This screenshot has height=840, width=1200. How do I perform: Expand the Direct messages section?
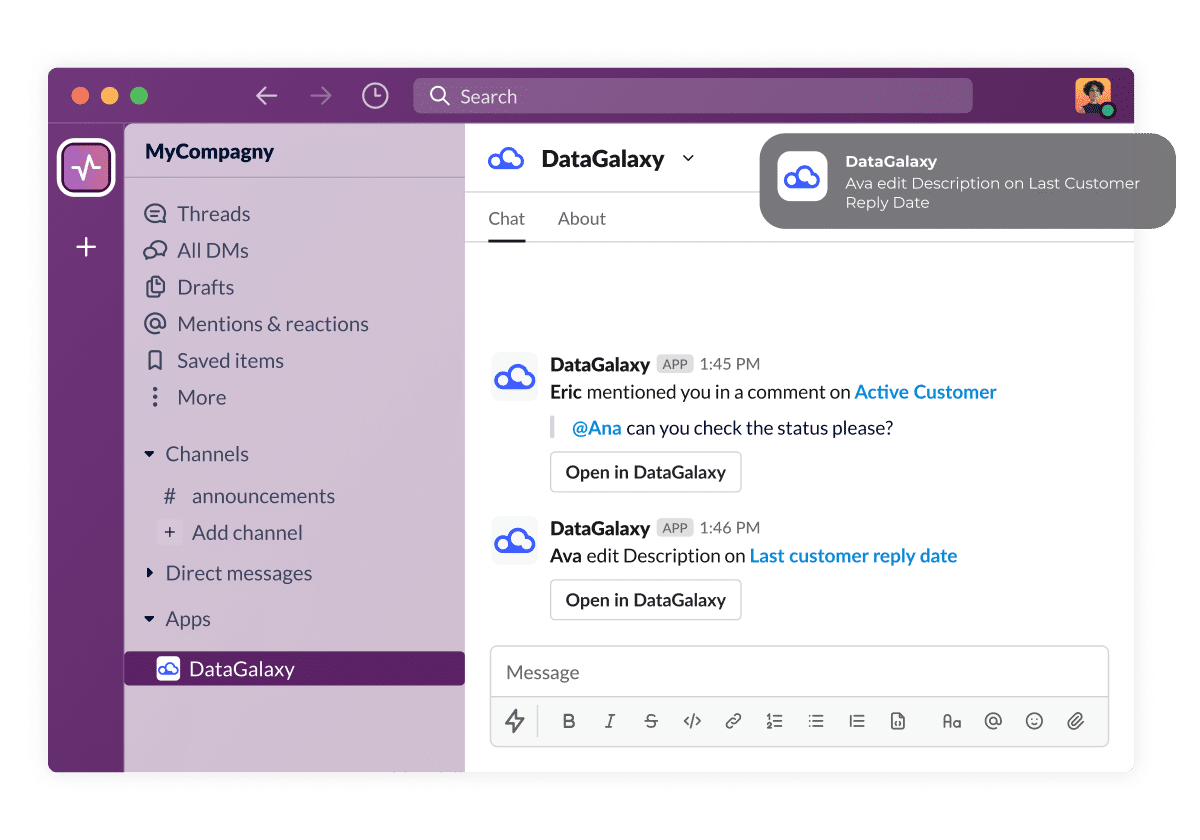coord(150,573)
